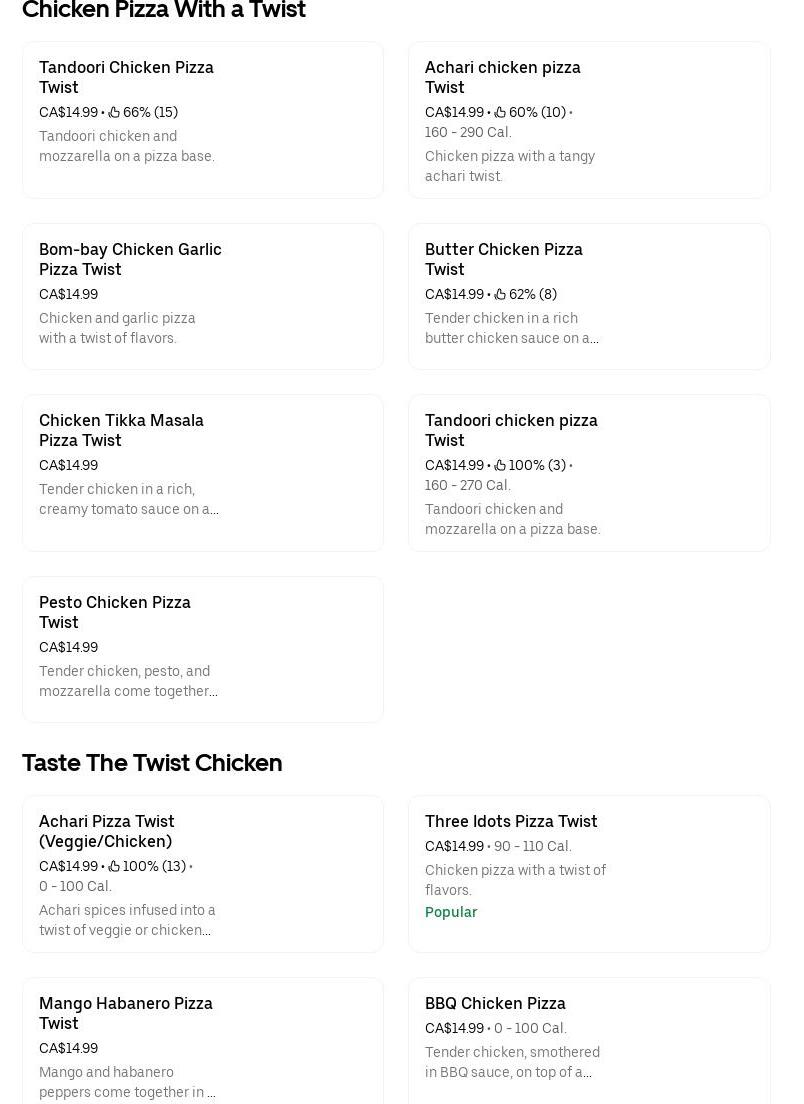
Task: Open Three Idots Pizza Twist item
Action: pyautogui.click(x=510, y=821)
